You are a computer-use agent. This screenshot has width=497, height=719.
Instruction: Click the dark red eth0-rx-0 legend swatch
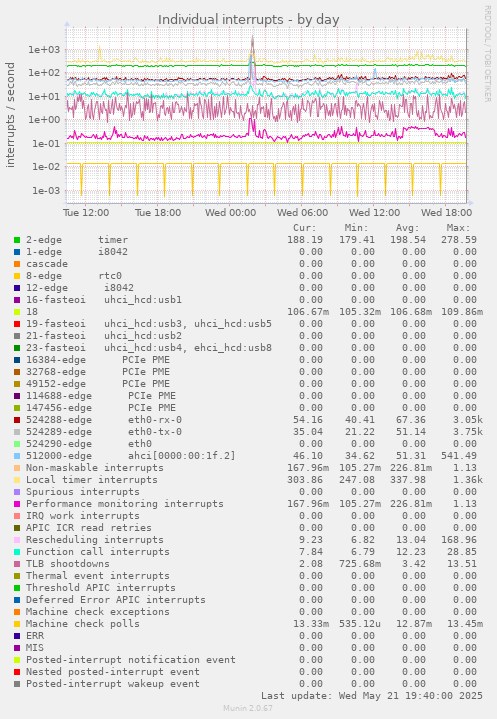(x=17, y=420)
